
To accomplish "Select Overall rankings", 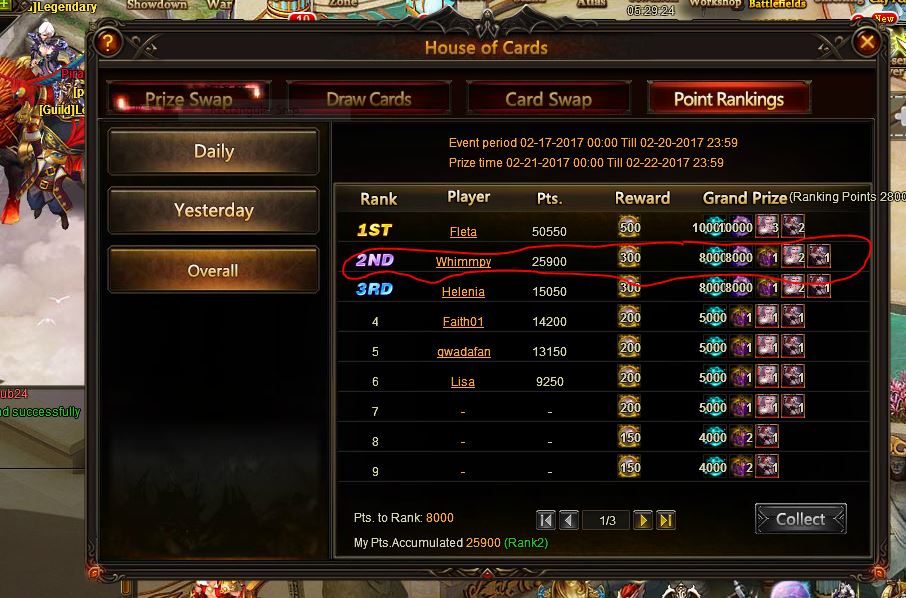I will pyautogui.click(x=213, y=270).
